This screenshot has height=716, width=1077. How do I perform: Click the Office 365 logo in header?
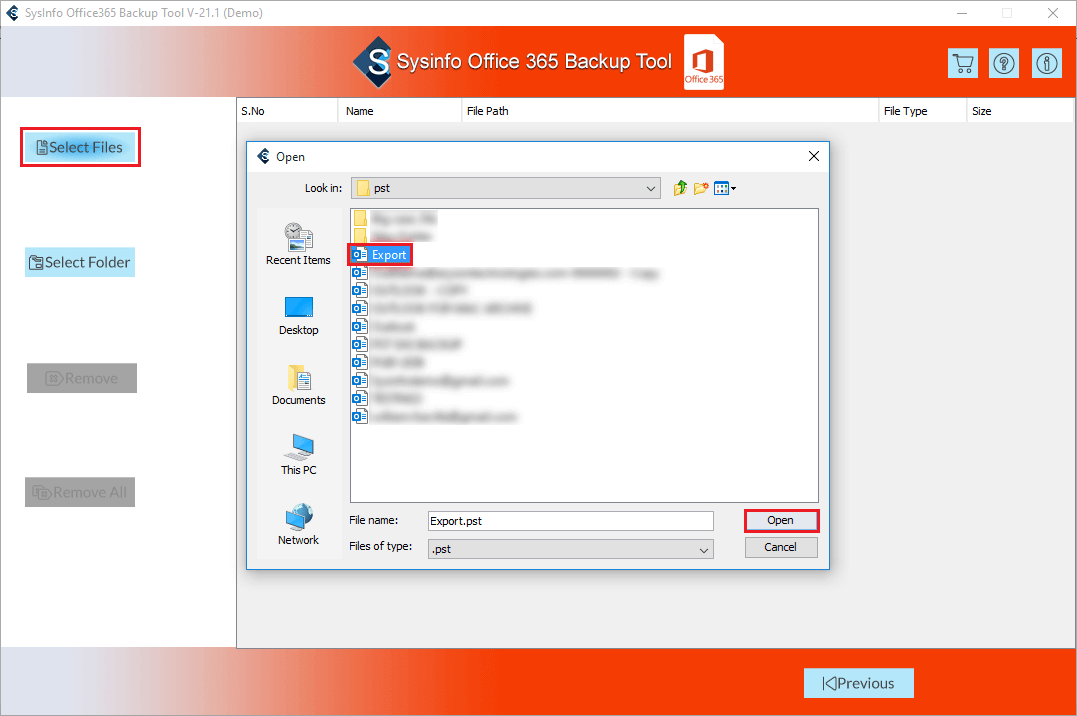[704, 62]
